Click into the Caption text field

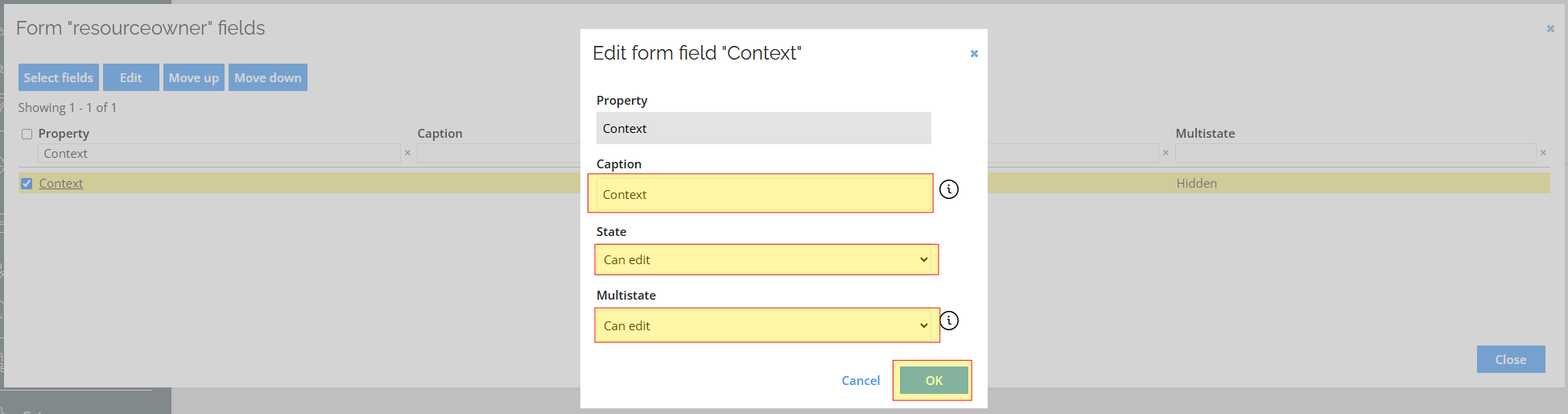pyautogui.click(x=763, y=194)
